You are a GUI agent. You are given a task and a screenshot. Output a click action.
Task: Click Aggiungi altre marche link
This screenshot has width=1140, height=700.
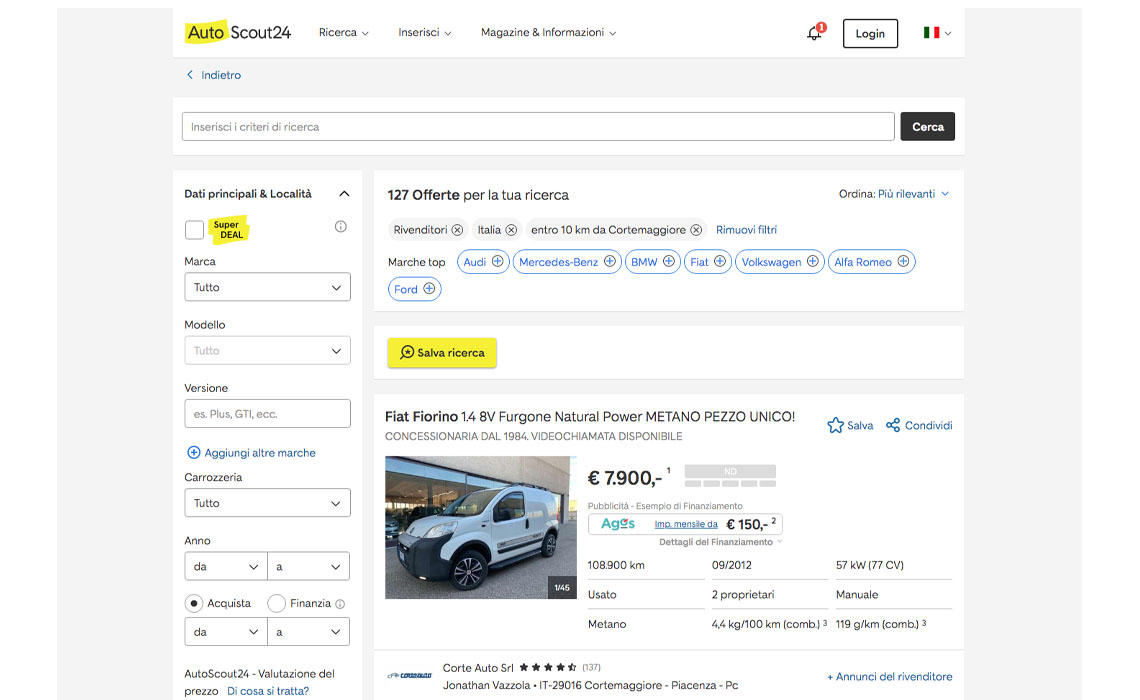point(252,453)
